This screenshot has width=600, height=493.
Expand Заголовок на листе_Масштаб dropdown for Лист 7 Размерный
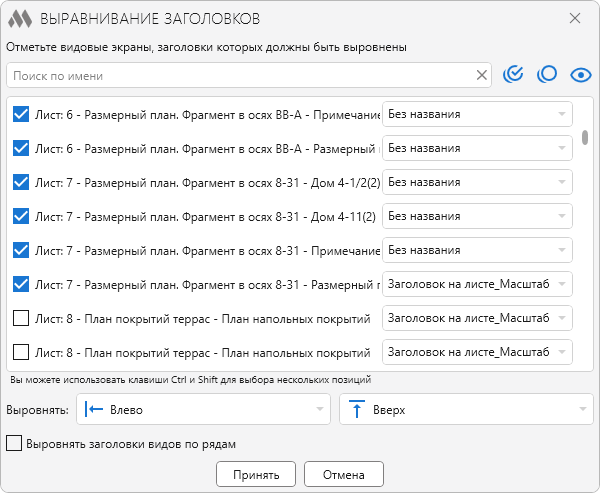tap(477, 284)
